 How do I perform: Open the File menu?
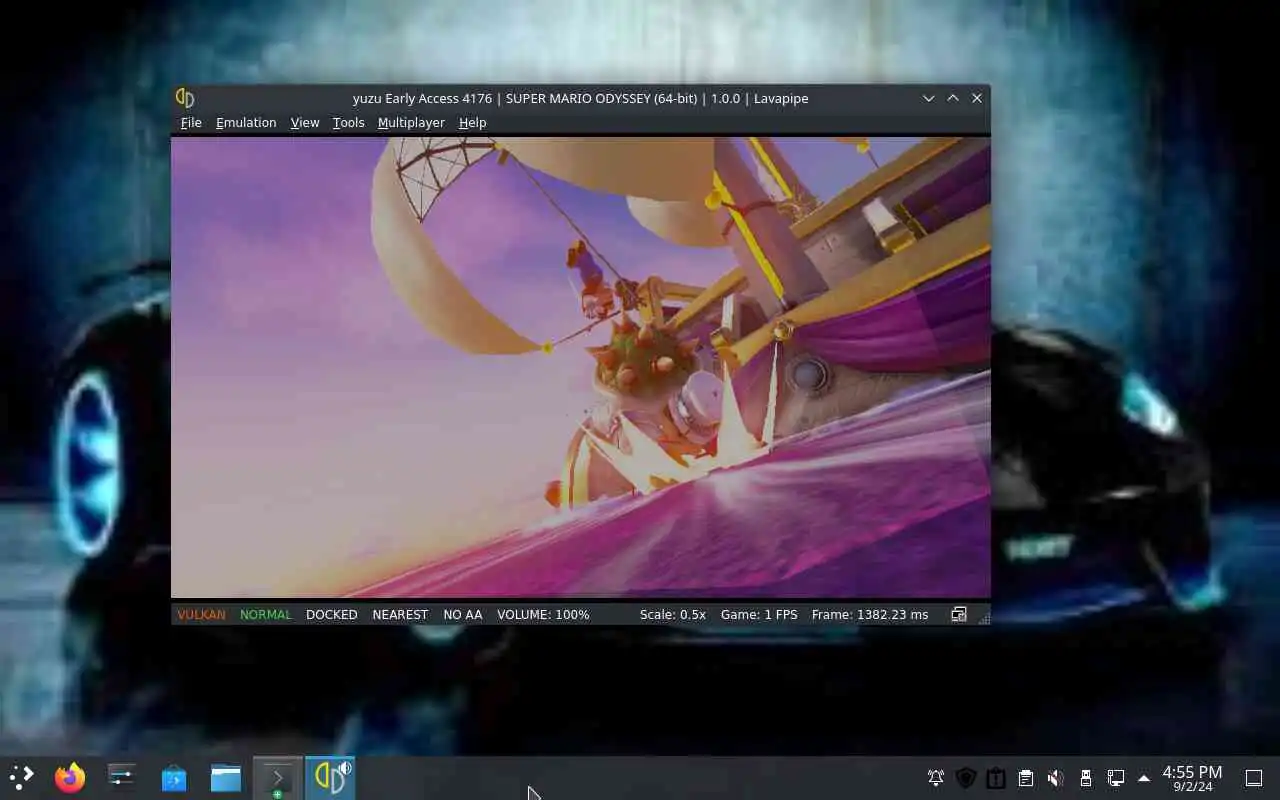(191, 122)
